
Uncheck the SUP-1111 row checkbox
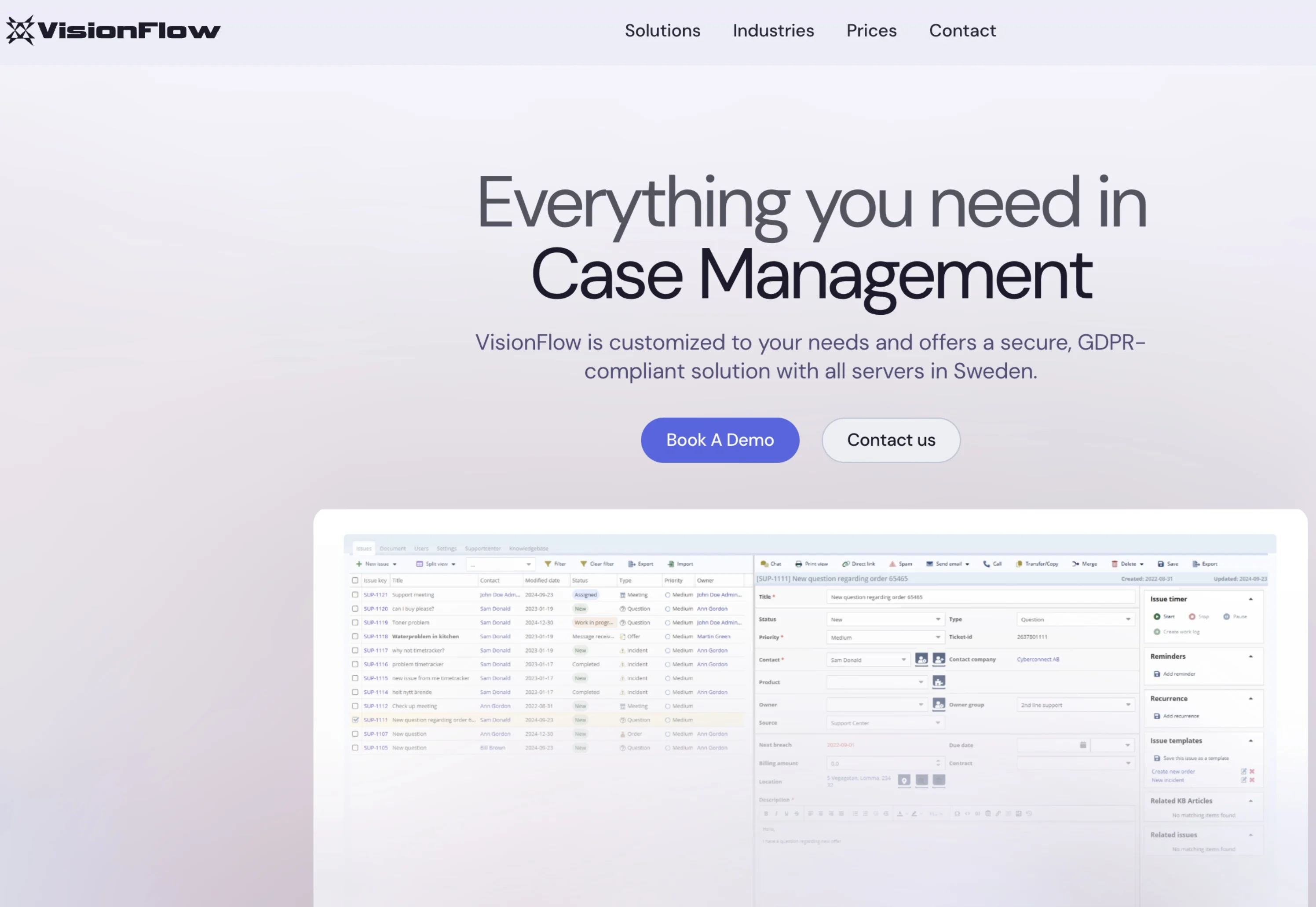(355, 719)
